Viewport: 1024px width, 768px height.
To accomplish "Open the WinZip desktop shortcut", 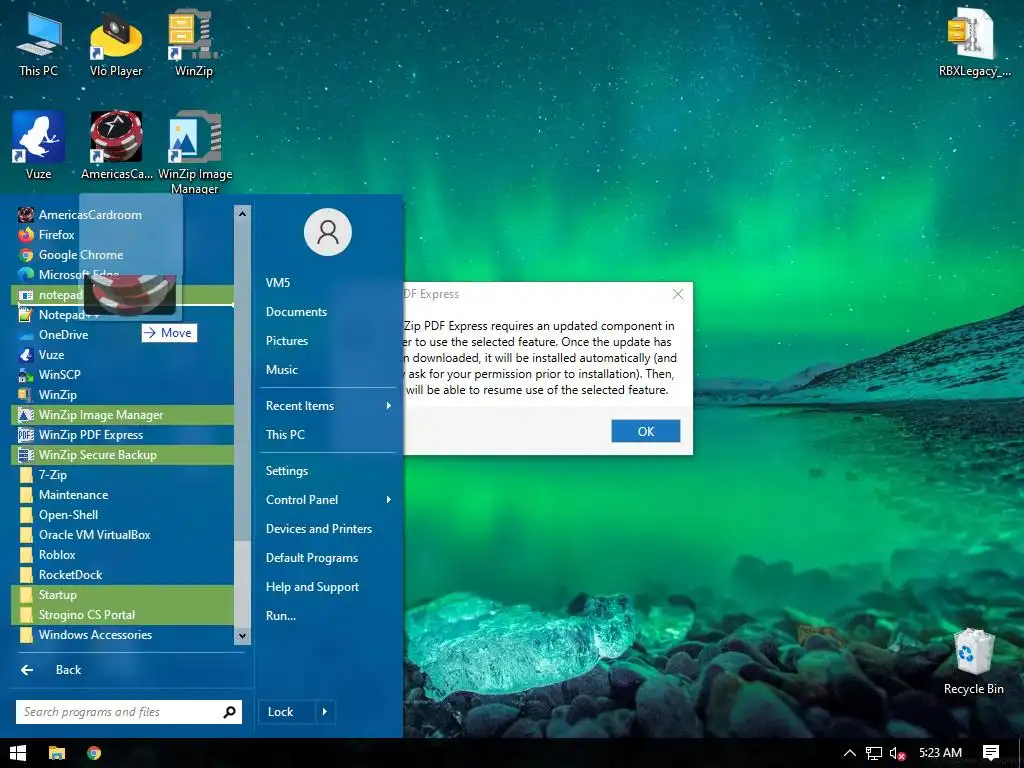I will pos(193,44).
